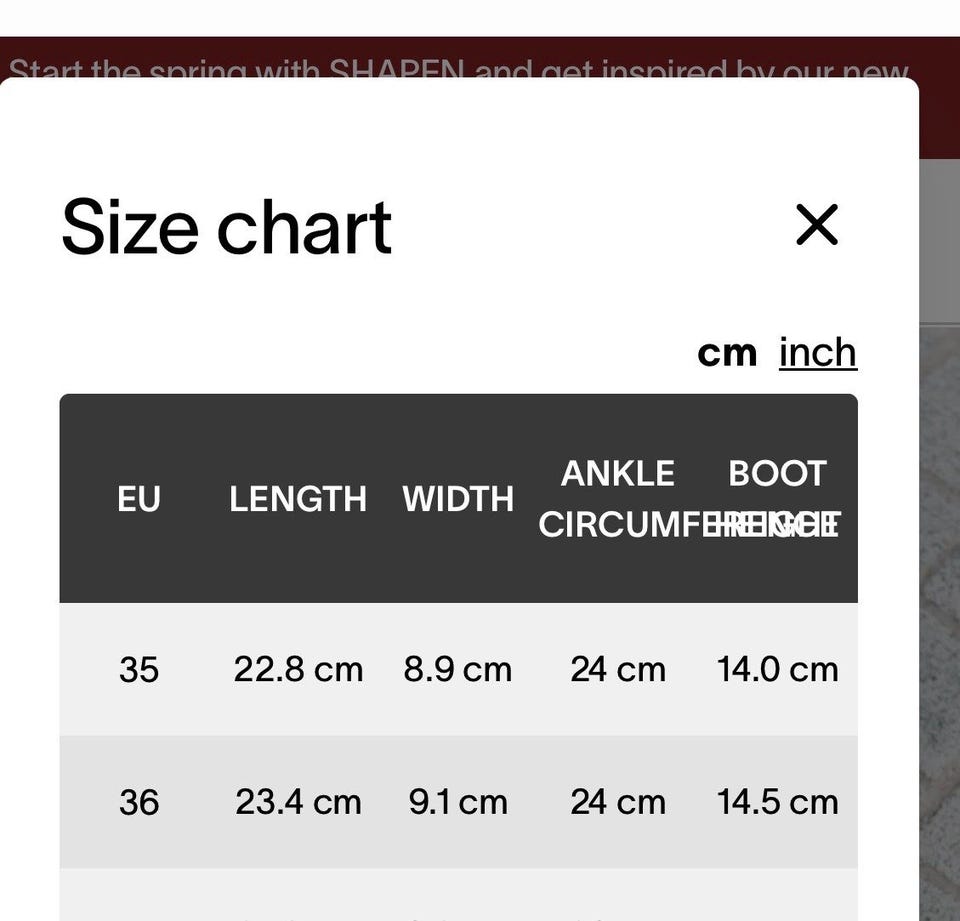Screen dimensions: 960x921
Task: Click the ANKLE CIRCUMFERENCE column header
Action: (x=618, y=498)
